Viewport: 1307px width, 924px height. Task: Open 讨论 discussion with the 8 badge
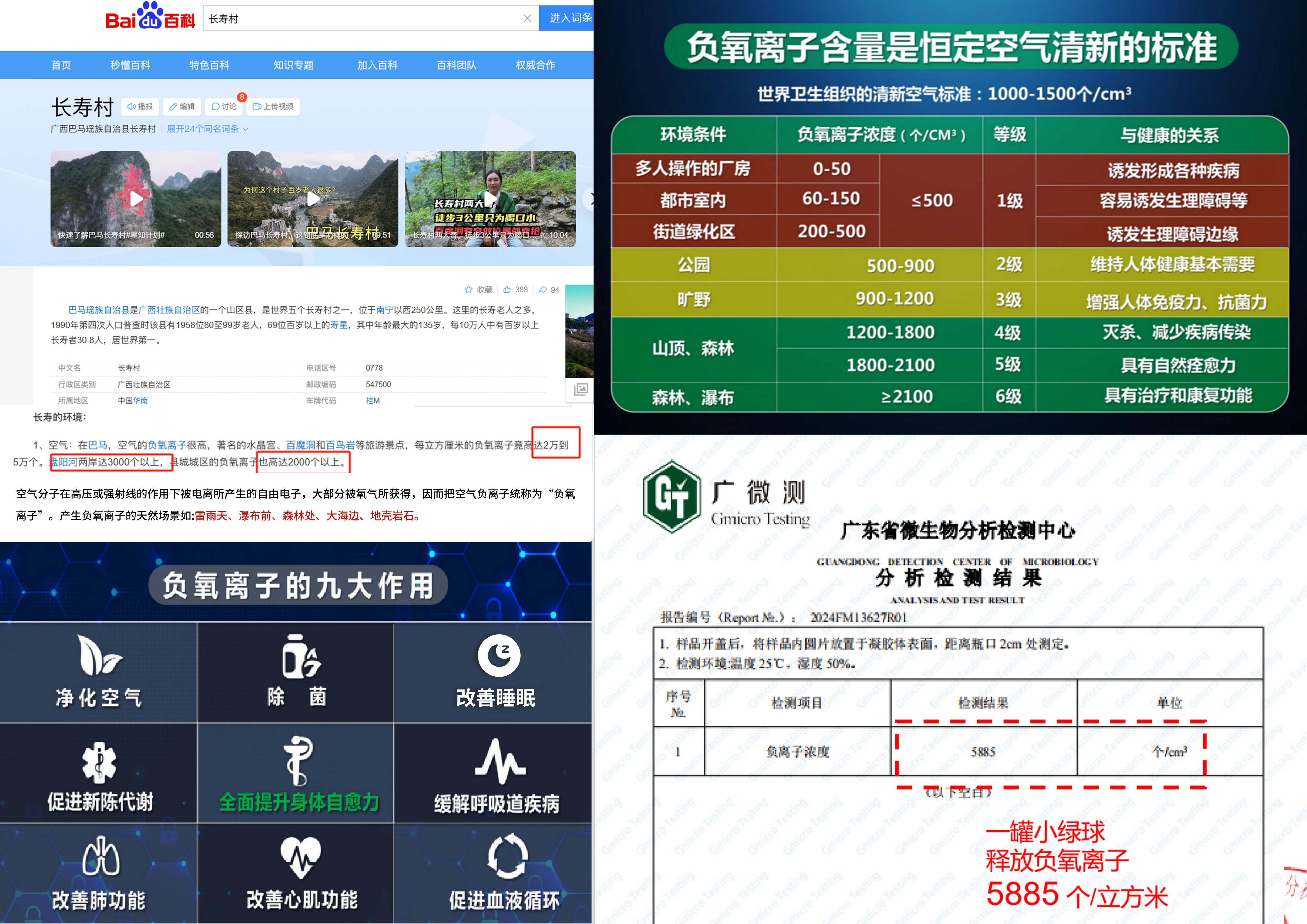[x=224, y=106]
